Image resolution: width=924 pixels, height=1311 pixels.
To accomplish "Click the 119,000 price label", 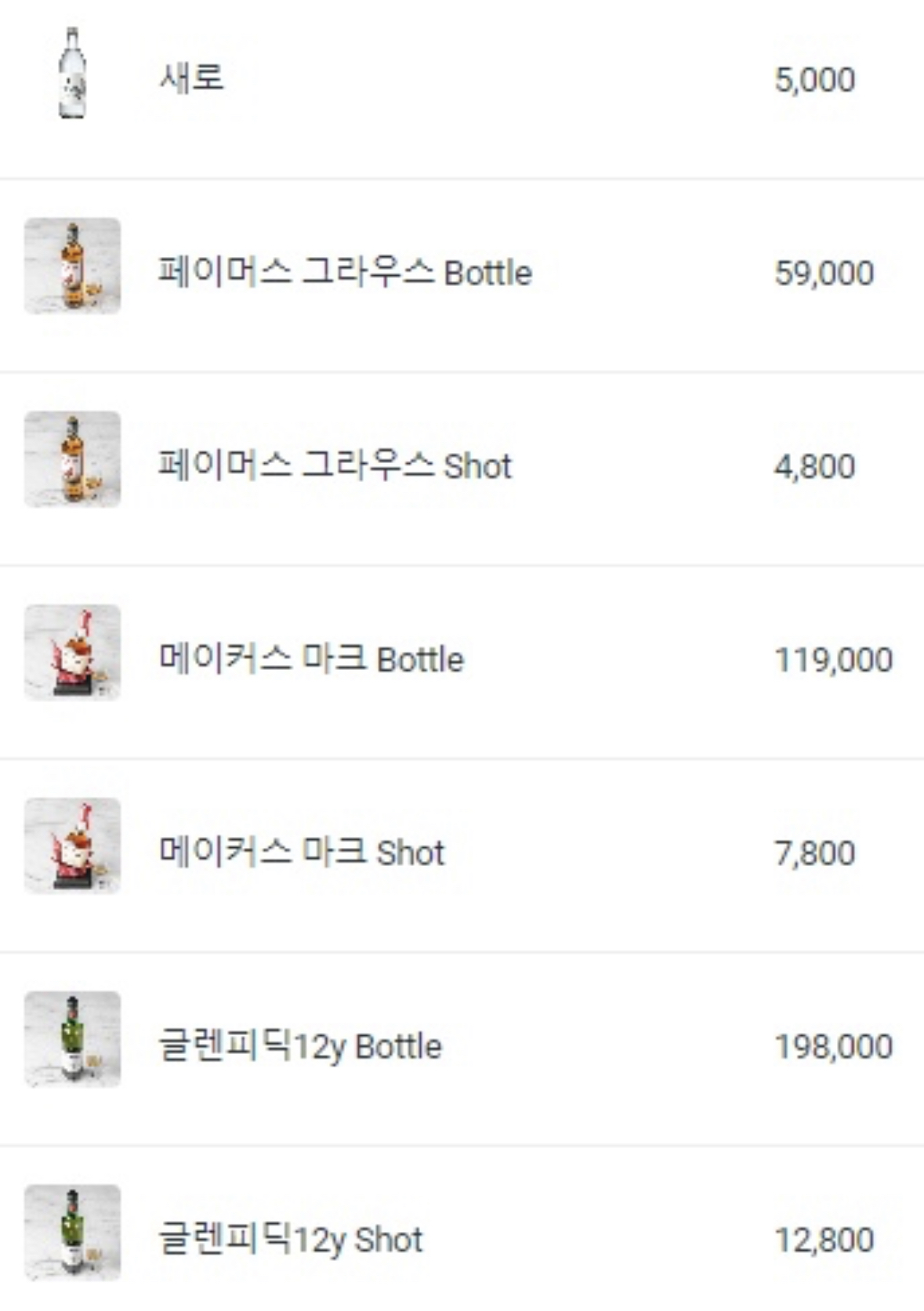I will [x=833, y=660].
